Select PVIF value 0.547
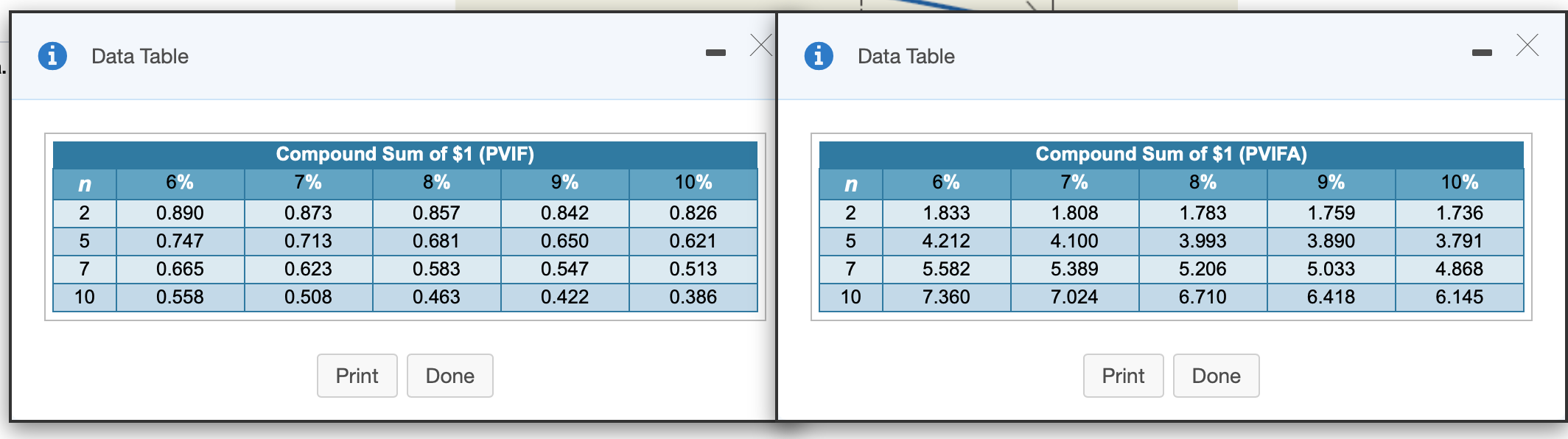The width and height of the screenshot is (1568, 439). tap(564, 269)
